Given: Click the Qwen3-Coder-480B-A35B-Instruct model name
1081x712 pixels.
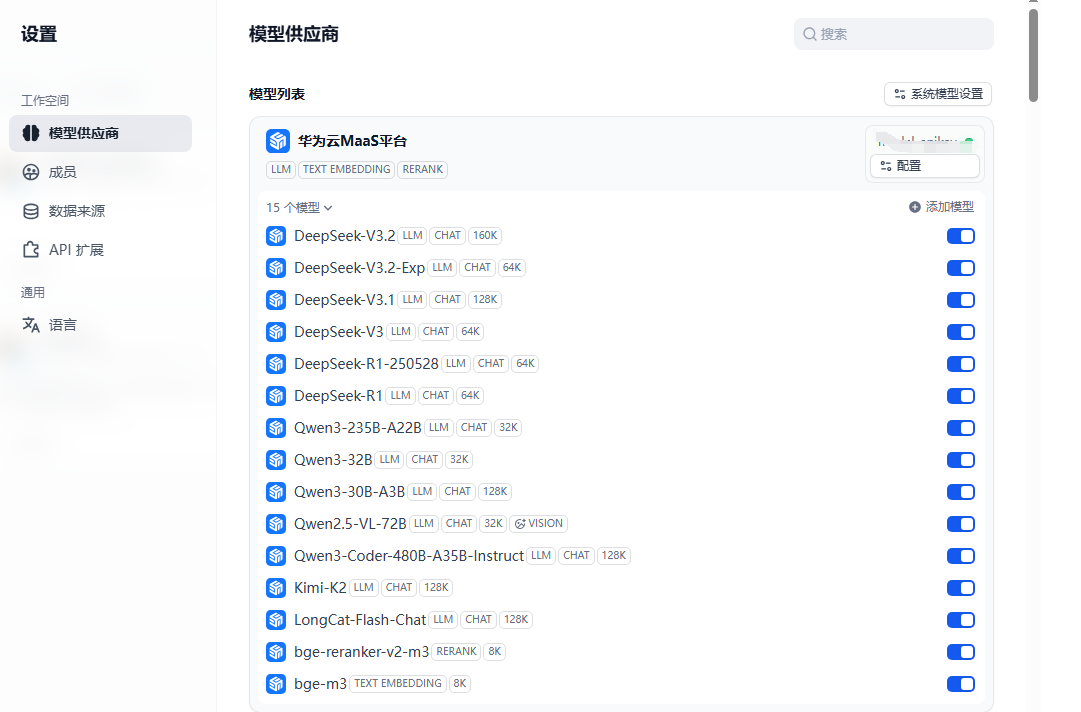Looking at the screenshot, I should [409, 556].
